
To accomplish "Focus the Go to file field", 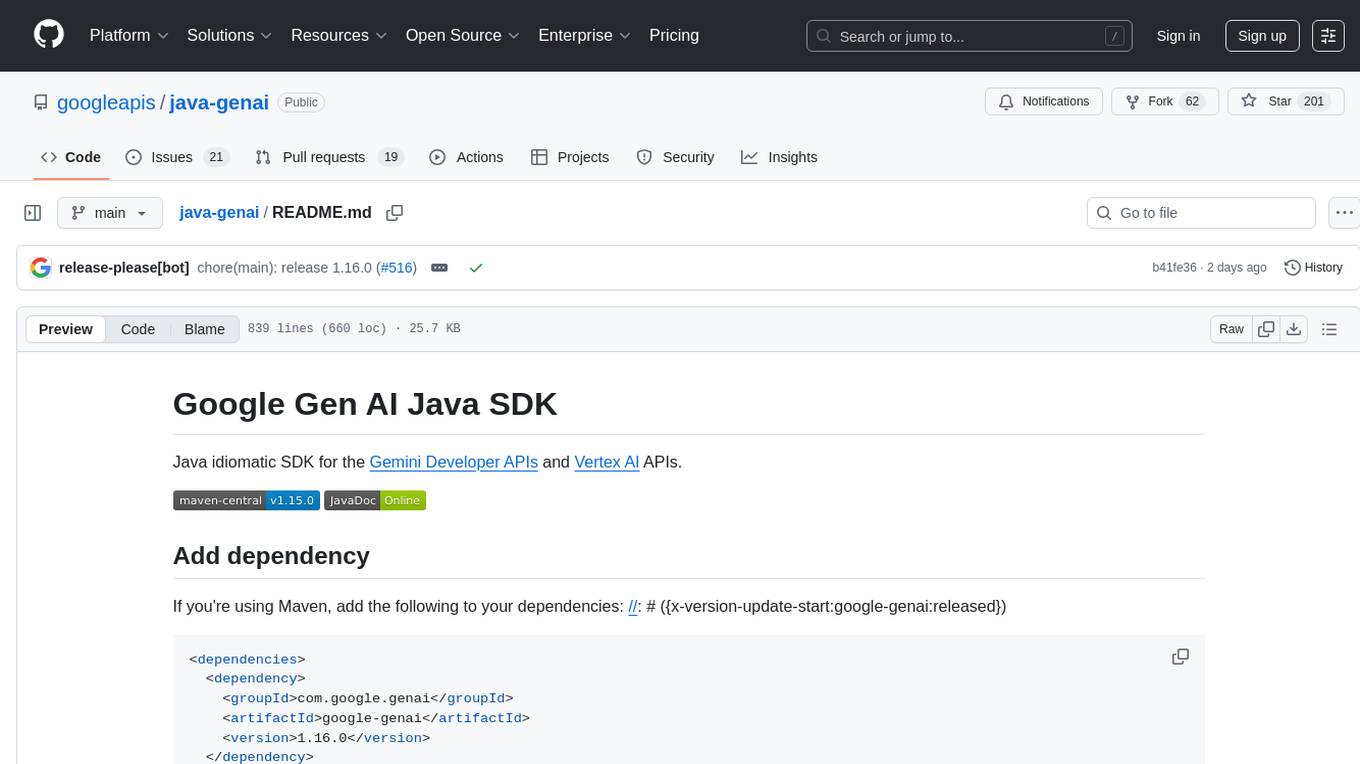I will tap(1201, 213).
